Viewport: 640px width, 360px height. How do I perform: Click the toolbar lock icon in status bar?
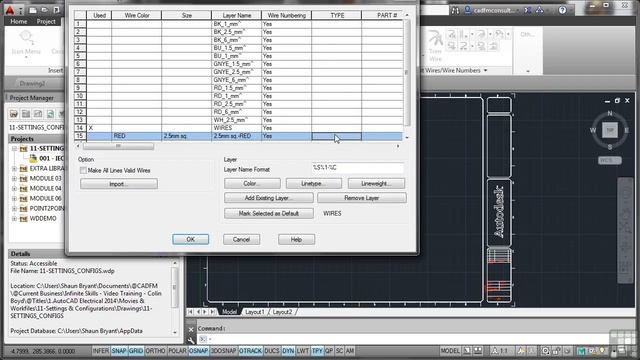[557, 351]
